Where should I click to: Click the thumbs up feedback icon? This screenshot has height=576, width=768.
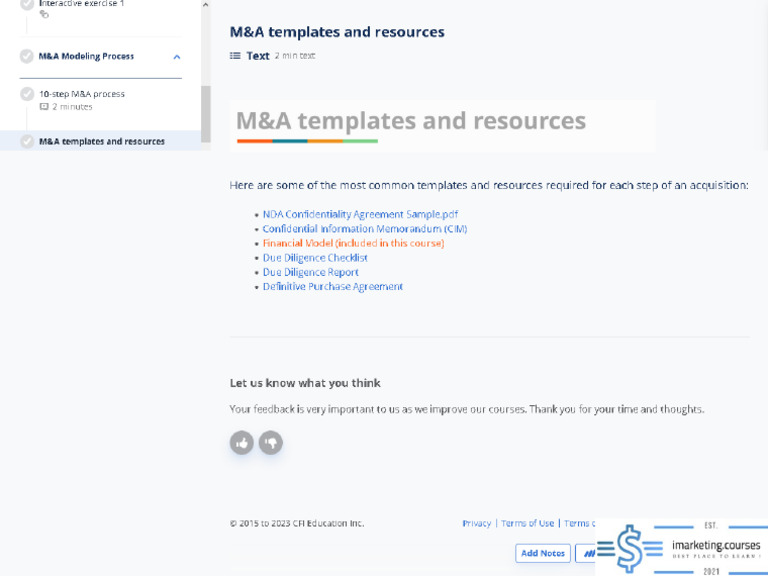241,443
